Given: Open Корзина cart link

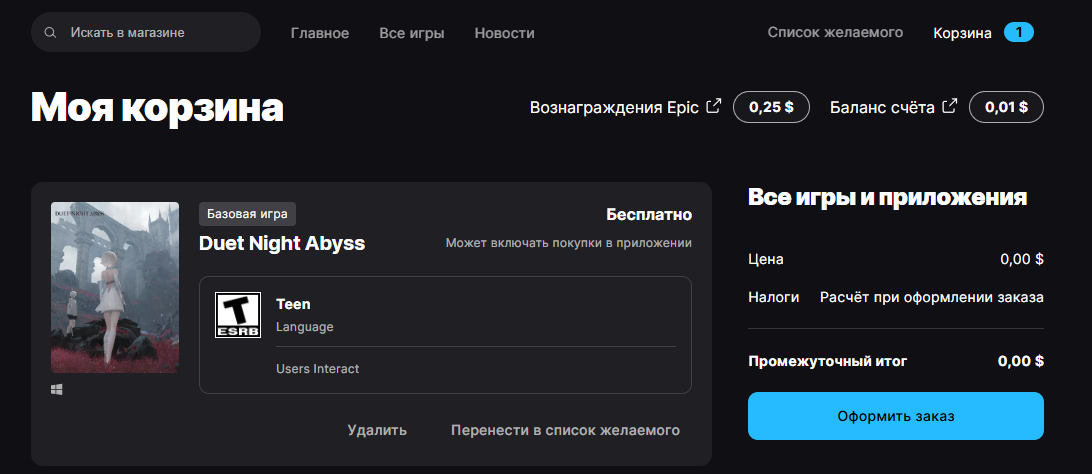Looking at the screenshot, I should [962, 33].
